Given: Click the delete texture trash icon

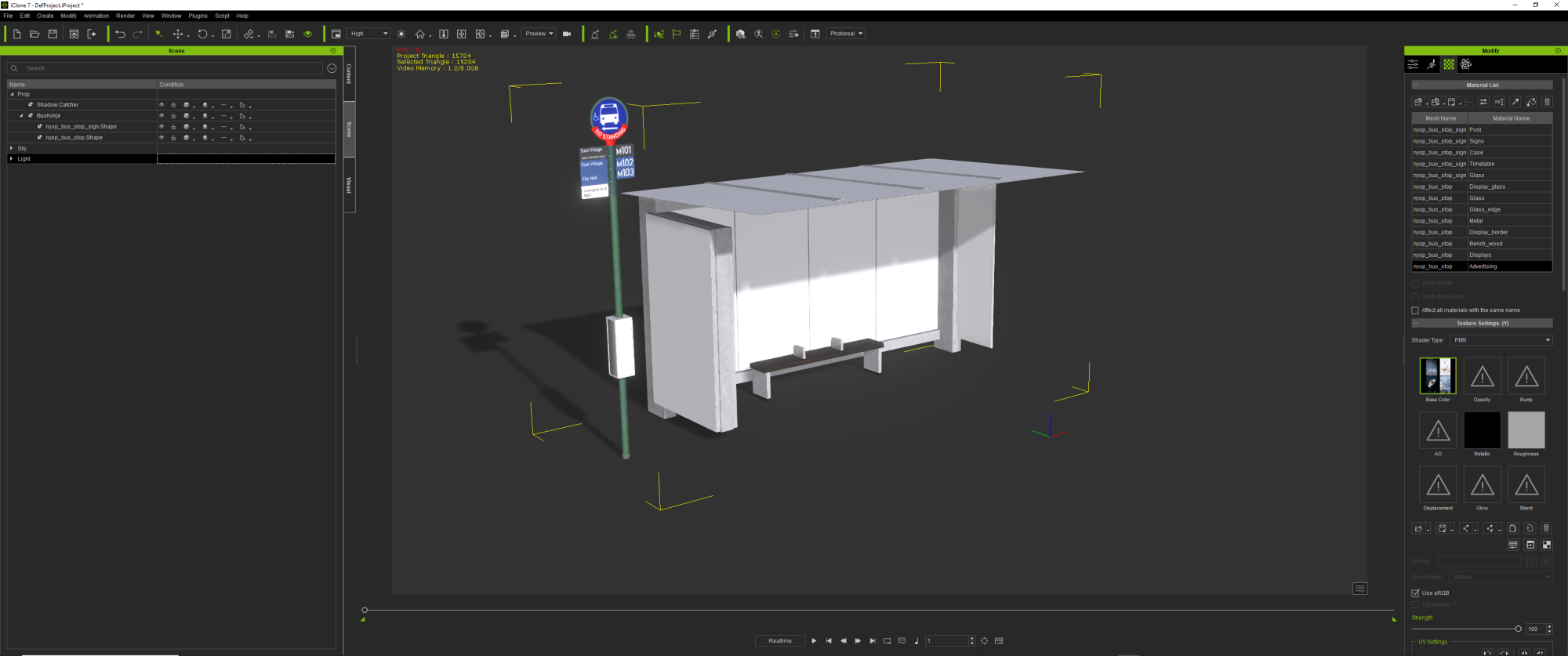Looking at the screenshot, I should tap(1546, 528).
